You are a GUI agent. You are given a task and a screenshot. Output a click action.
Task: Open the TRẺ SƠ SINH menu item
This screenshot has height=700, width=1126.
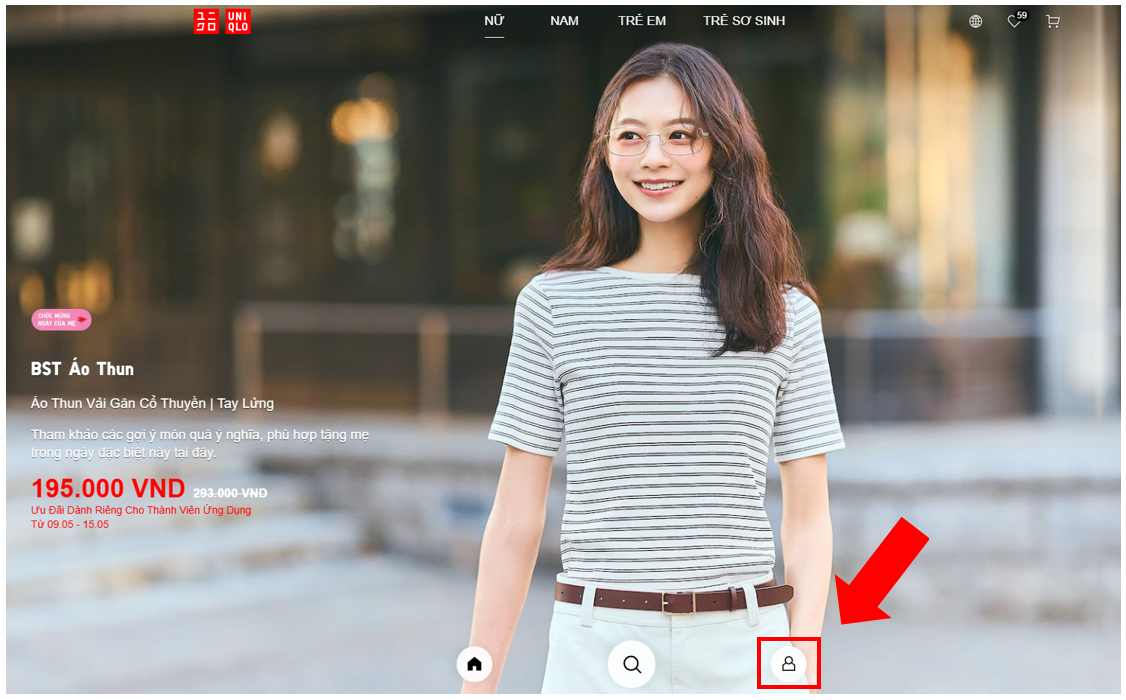744,21
